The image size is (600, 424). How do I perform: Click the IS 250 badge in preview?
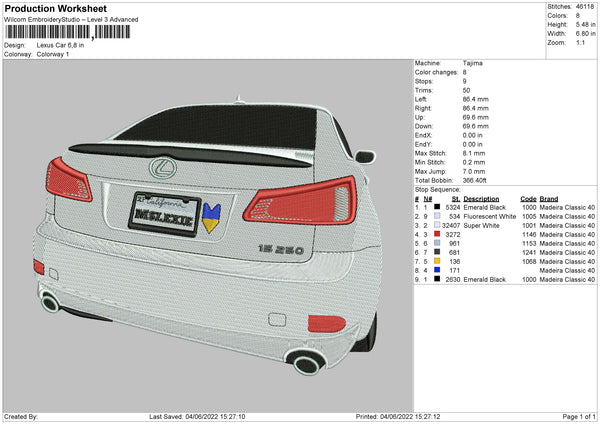pos(281,250)
